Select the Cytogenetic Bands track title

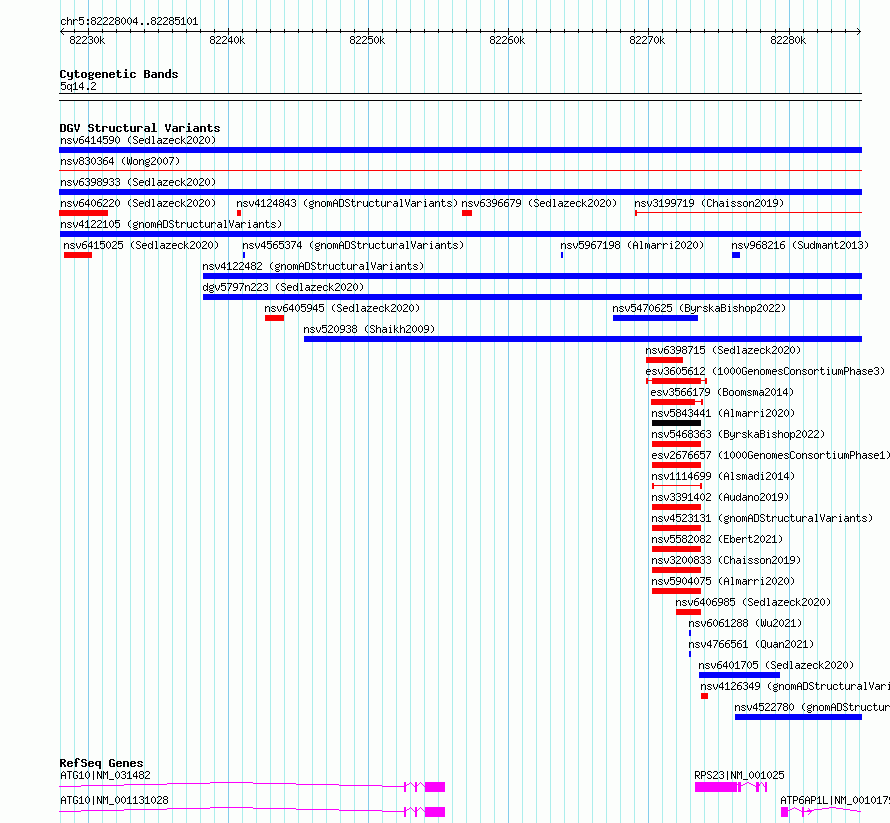[x=119, y=74]
